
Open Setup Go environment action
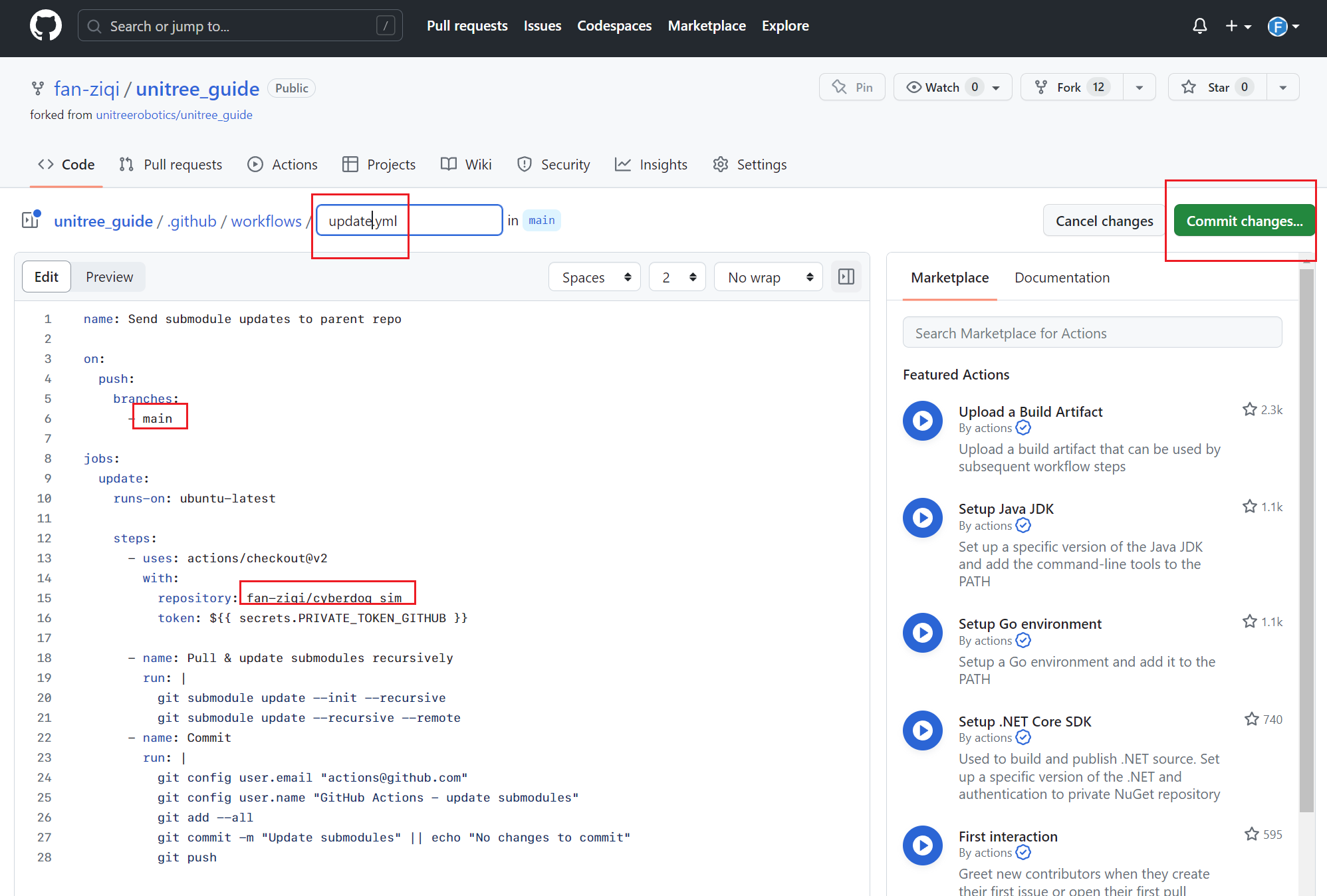1030,623
